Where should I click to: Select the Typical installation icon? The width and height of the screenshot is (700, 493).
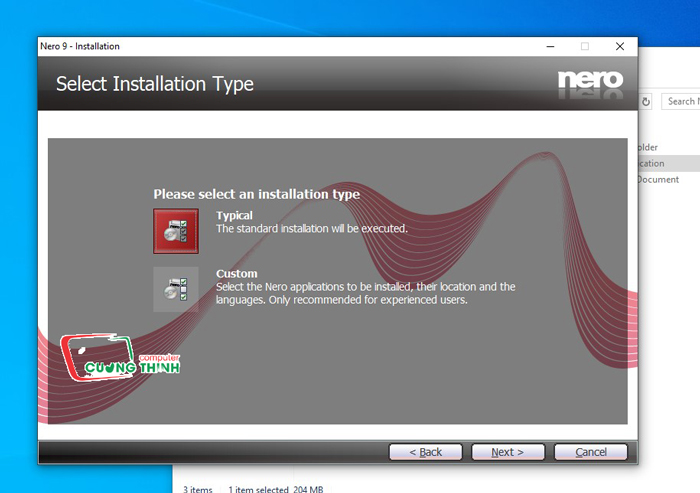click(176, 231)
